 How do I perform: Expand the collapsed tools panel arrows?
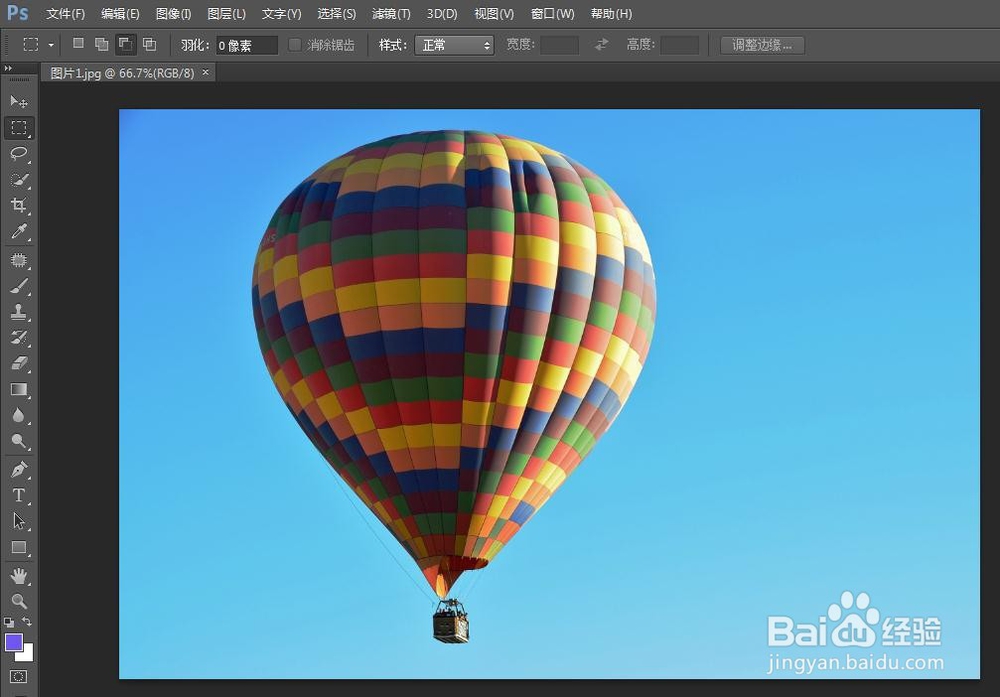click(x=8, y=68)
